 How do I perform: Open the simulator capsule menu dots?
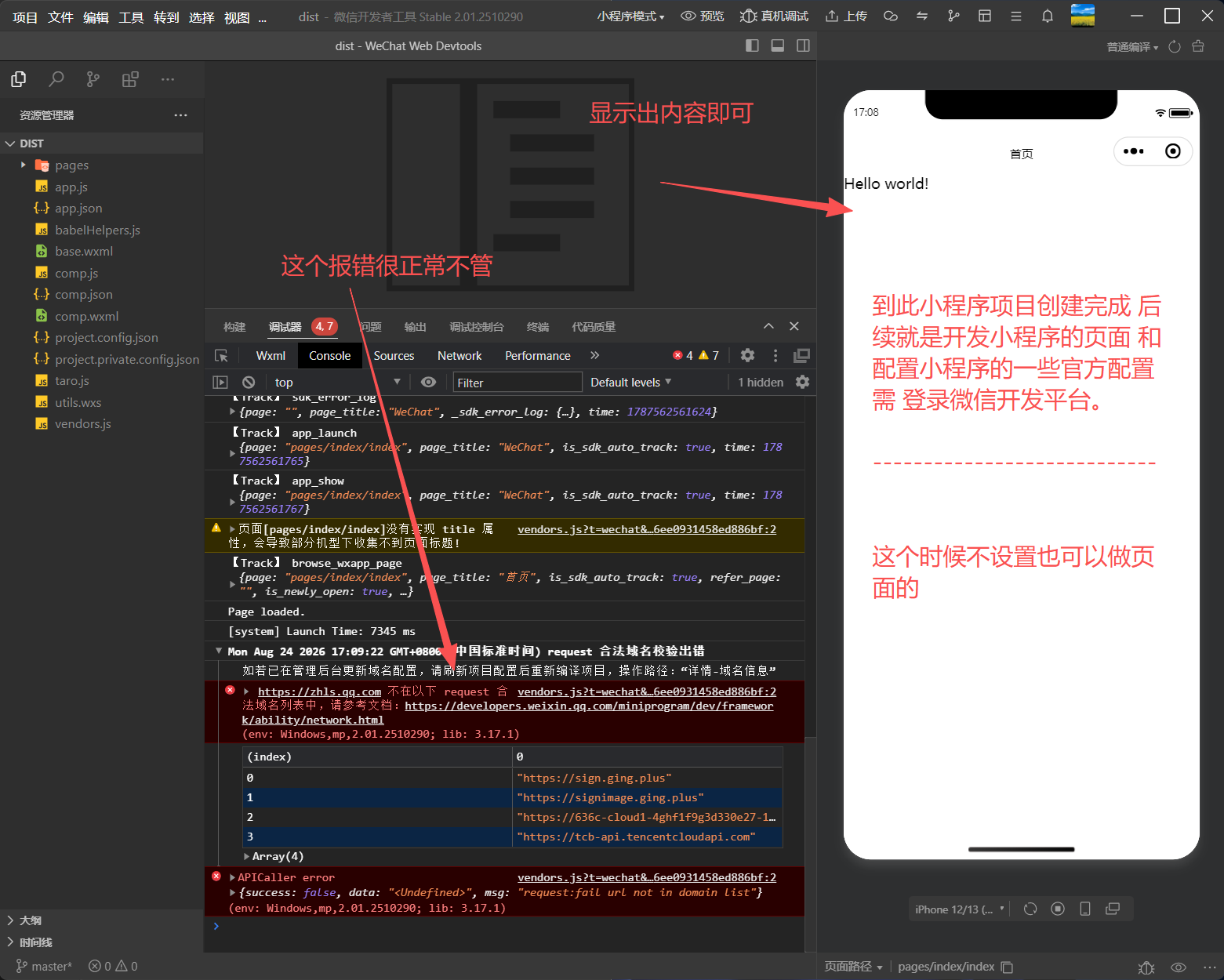point(1134,151)
